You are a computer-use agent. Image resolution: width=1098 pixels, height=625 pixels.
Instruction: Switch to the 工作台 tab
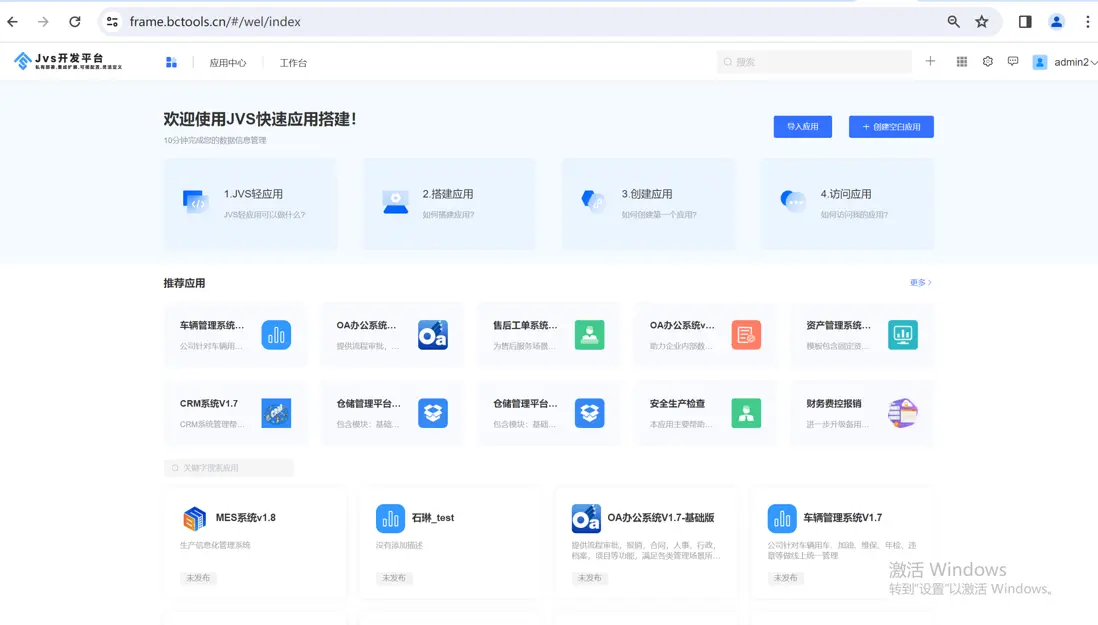coord(293,61)
